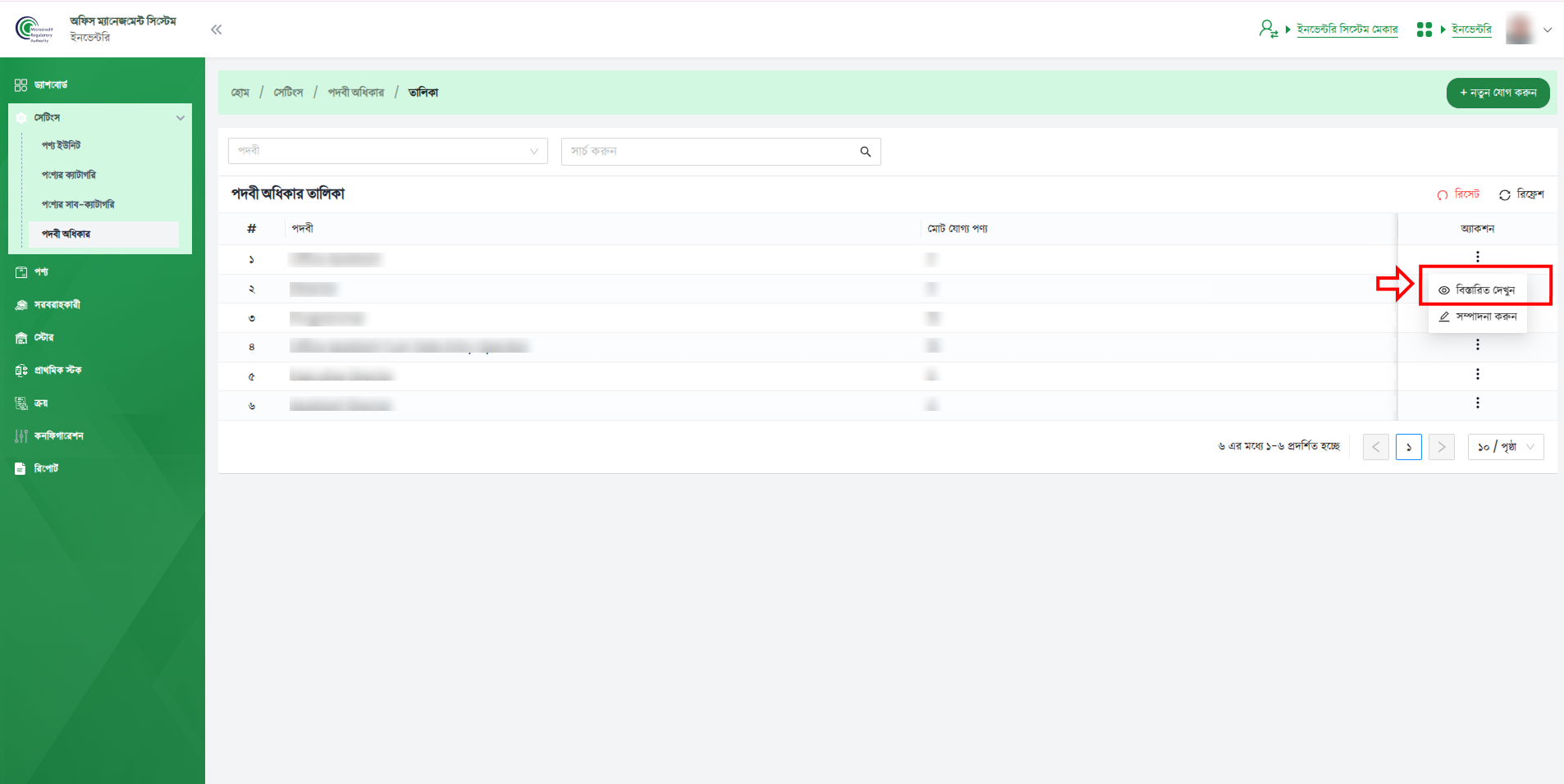Screen dimensions: 1564x784
Task: Open পণ্যের সাব-ক্যাটাগরি submenu item
Action: tap(78, 204)
